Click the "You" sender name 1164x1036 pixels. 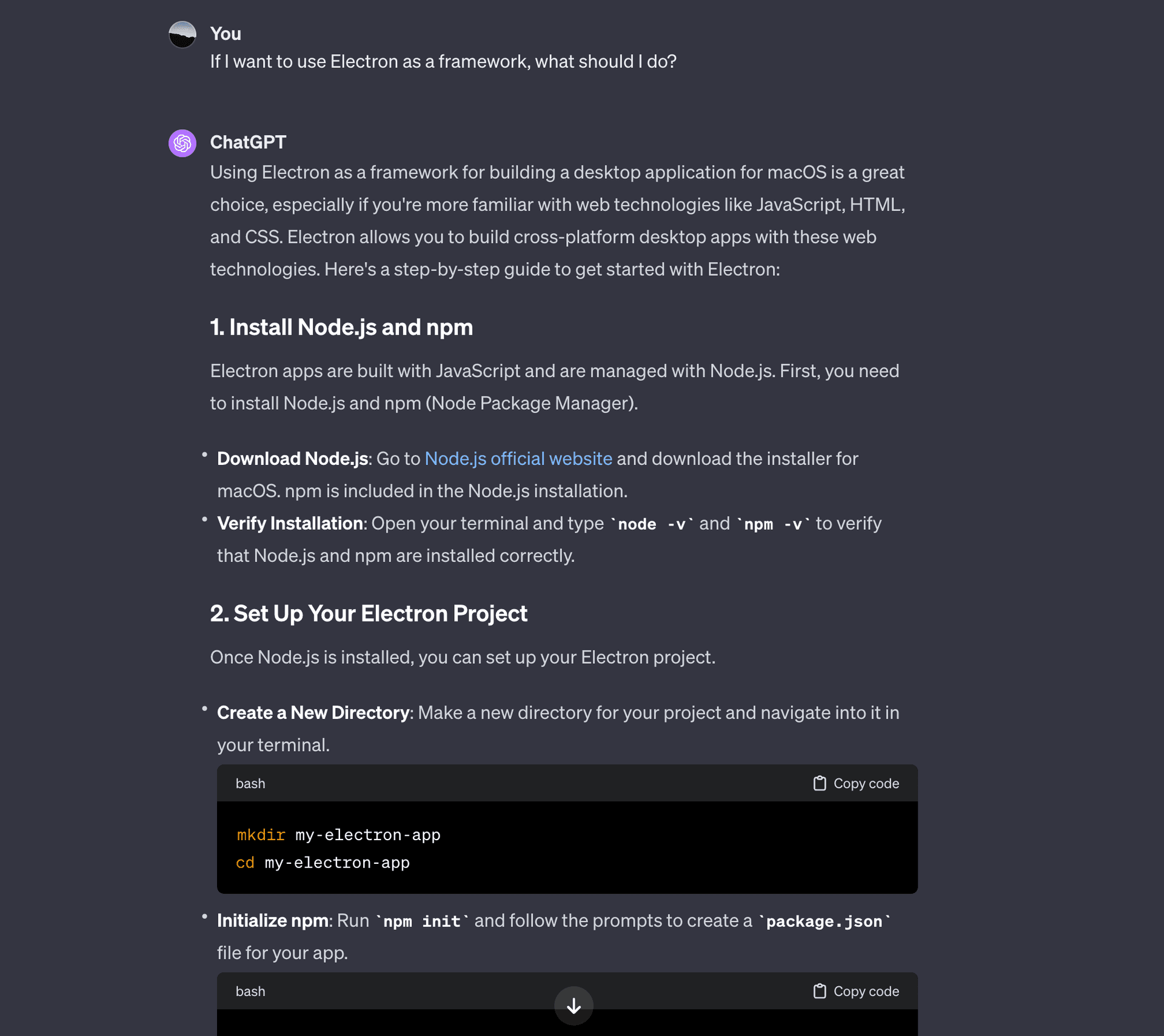[x=226, y=34]
